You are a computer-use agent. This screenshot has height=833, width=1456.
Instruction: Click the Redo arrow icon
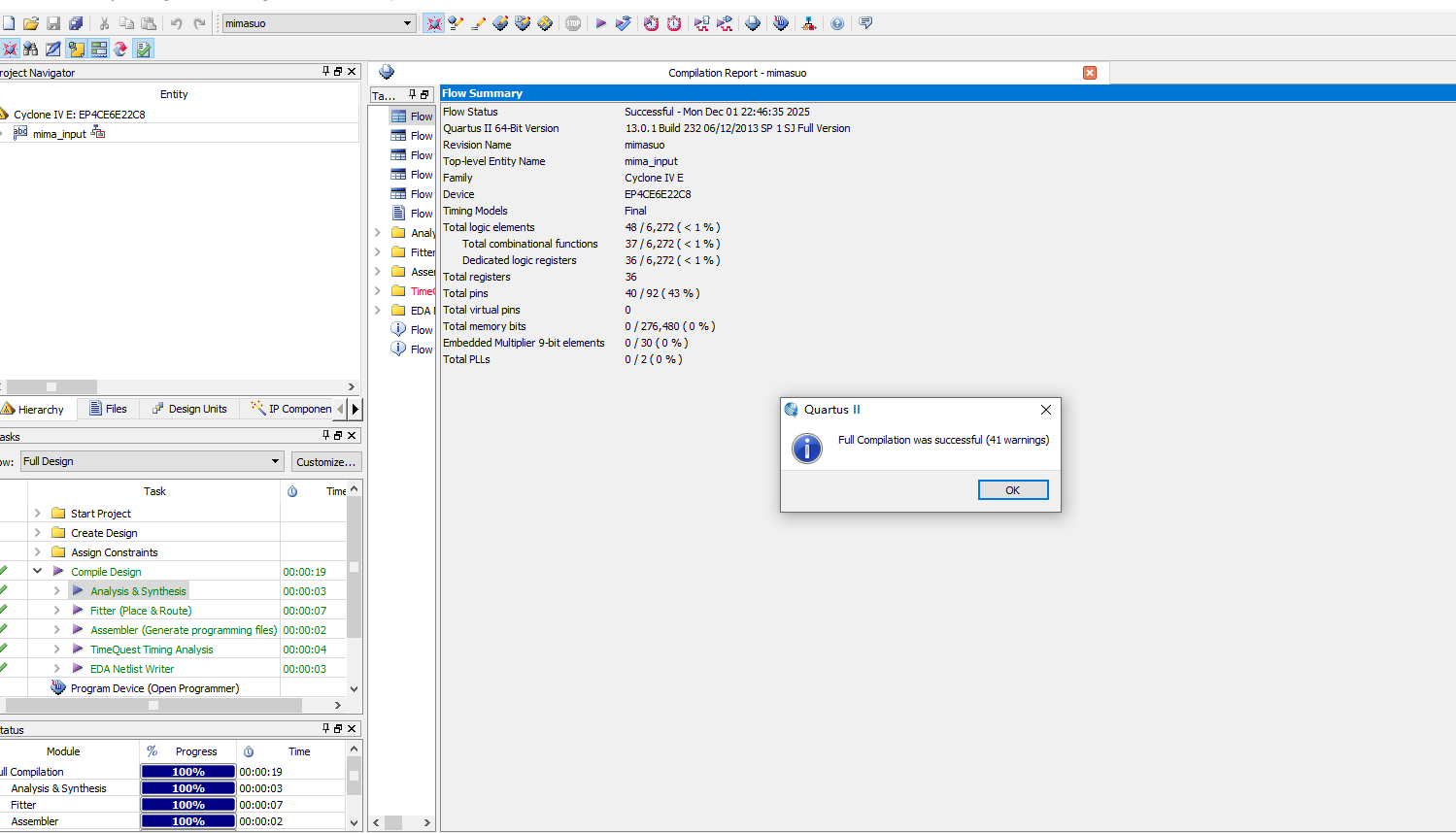pyautogui.click(x=199, y=23)
